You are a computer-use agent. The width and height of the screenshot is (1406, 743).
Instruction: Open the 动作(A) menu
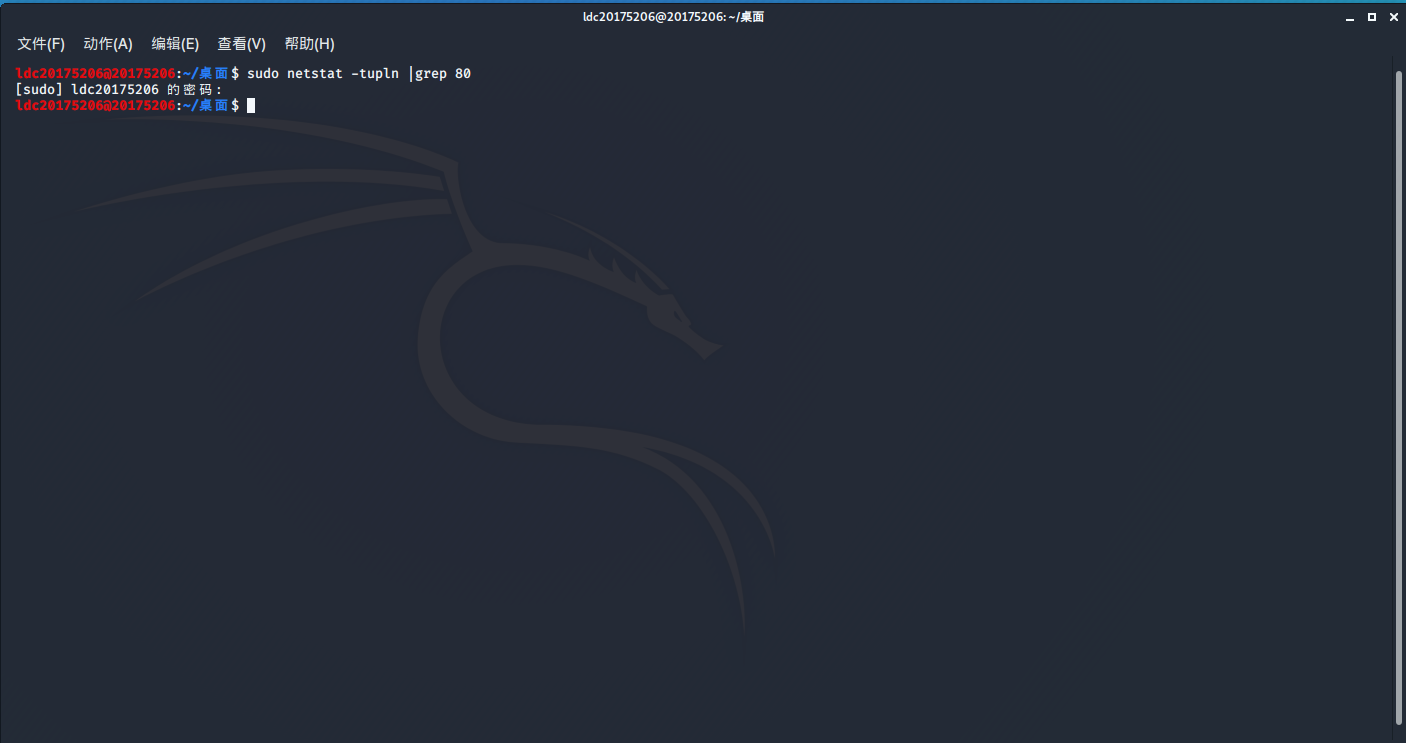pos(108,44)
